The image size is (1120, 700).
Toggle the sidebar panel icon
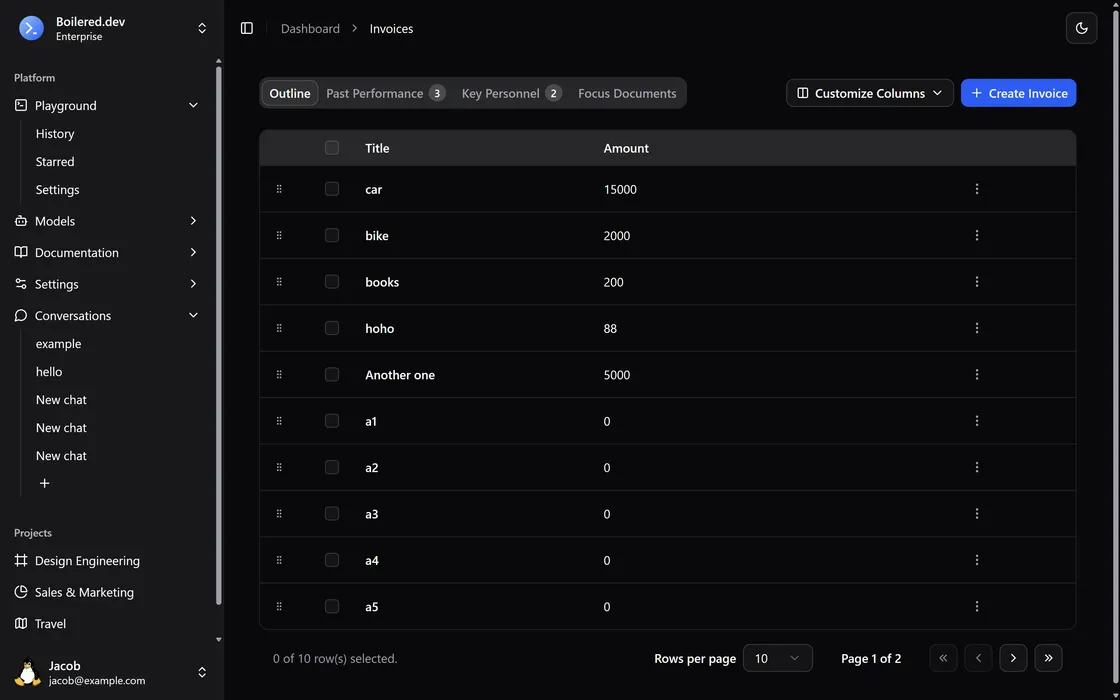click(247, 28)
